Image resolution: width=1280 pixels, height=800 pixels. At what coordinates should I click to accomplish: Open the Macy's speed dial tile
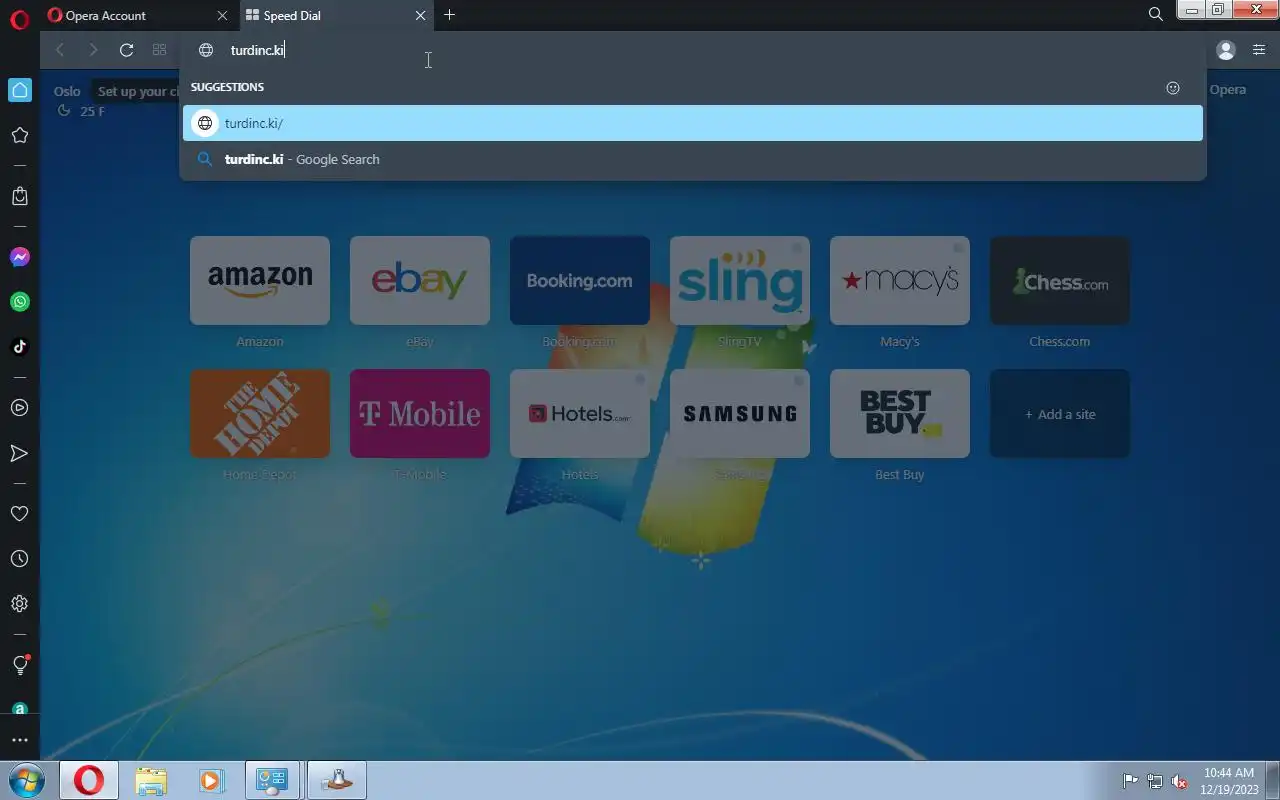(900, 281)
